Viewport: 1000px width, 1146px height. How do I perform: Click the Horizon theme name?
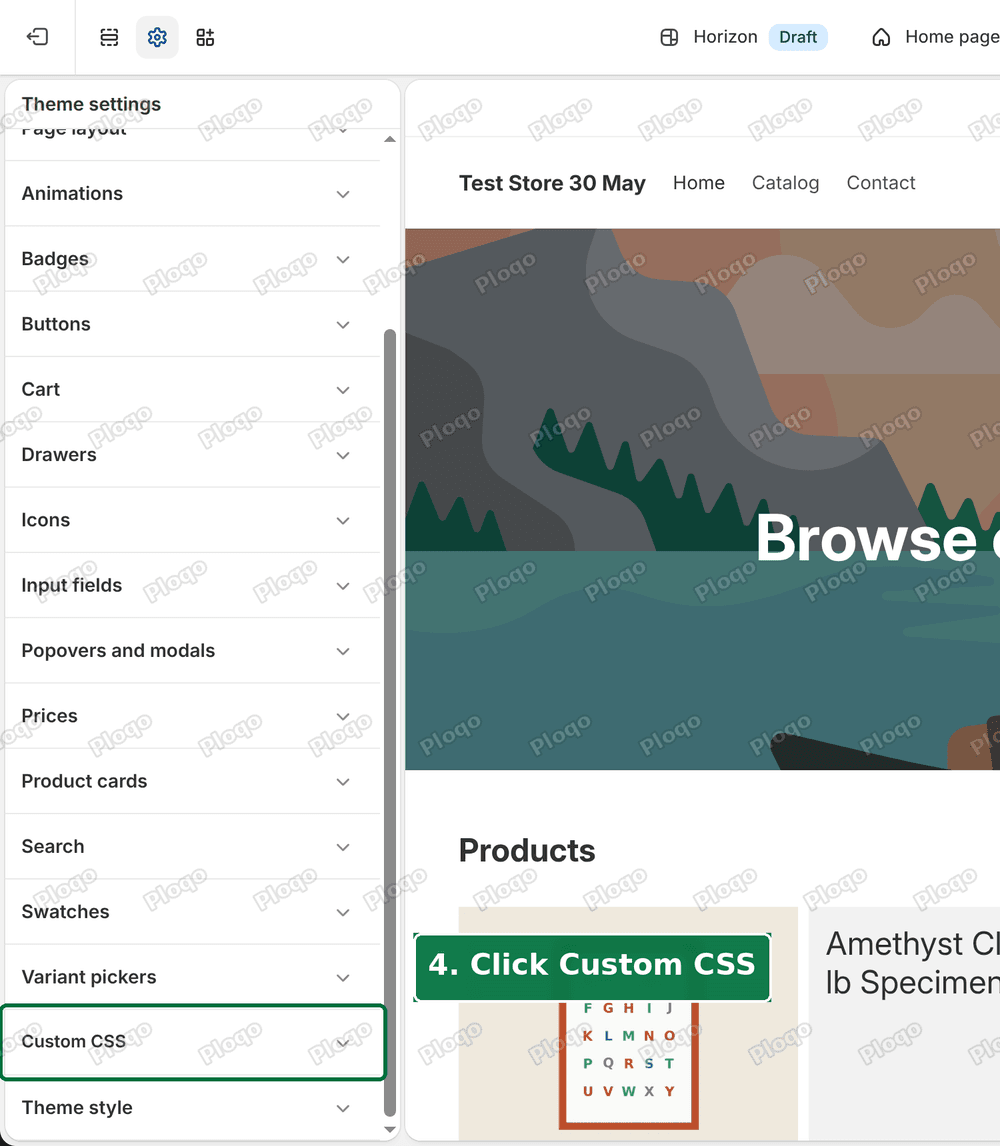pyautogui.click(x=725, y=37)
